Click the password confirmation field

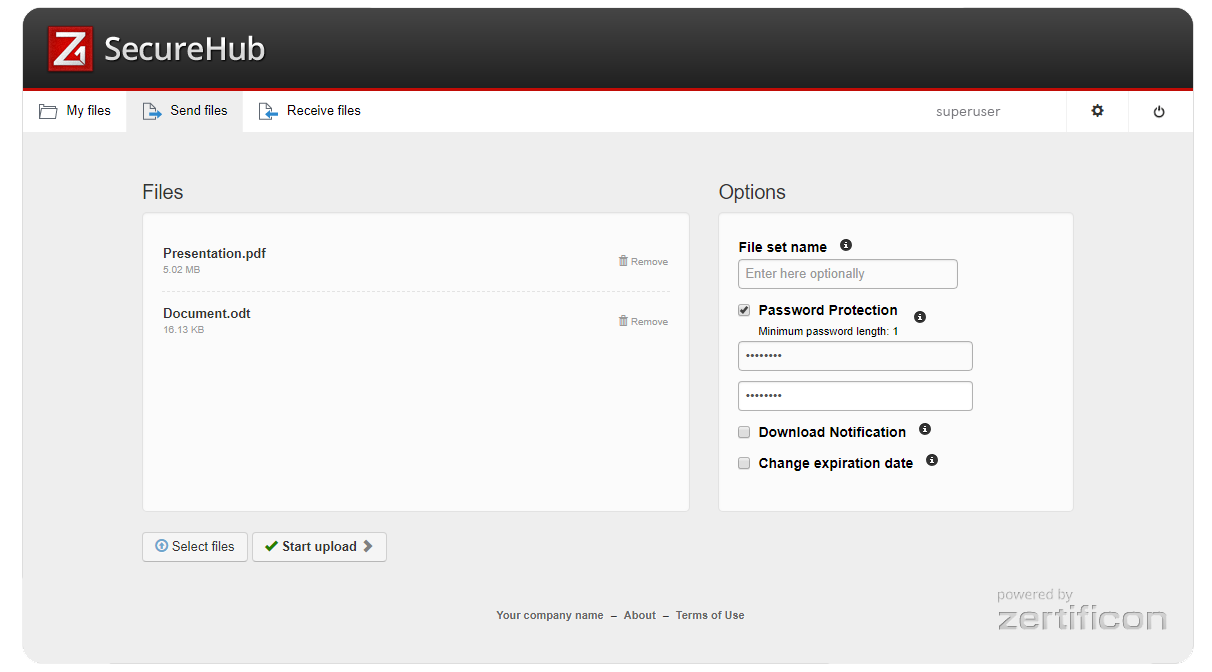click(x=855, y=396)
